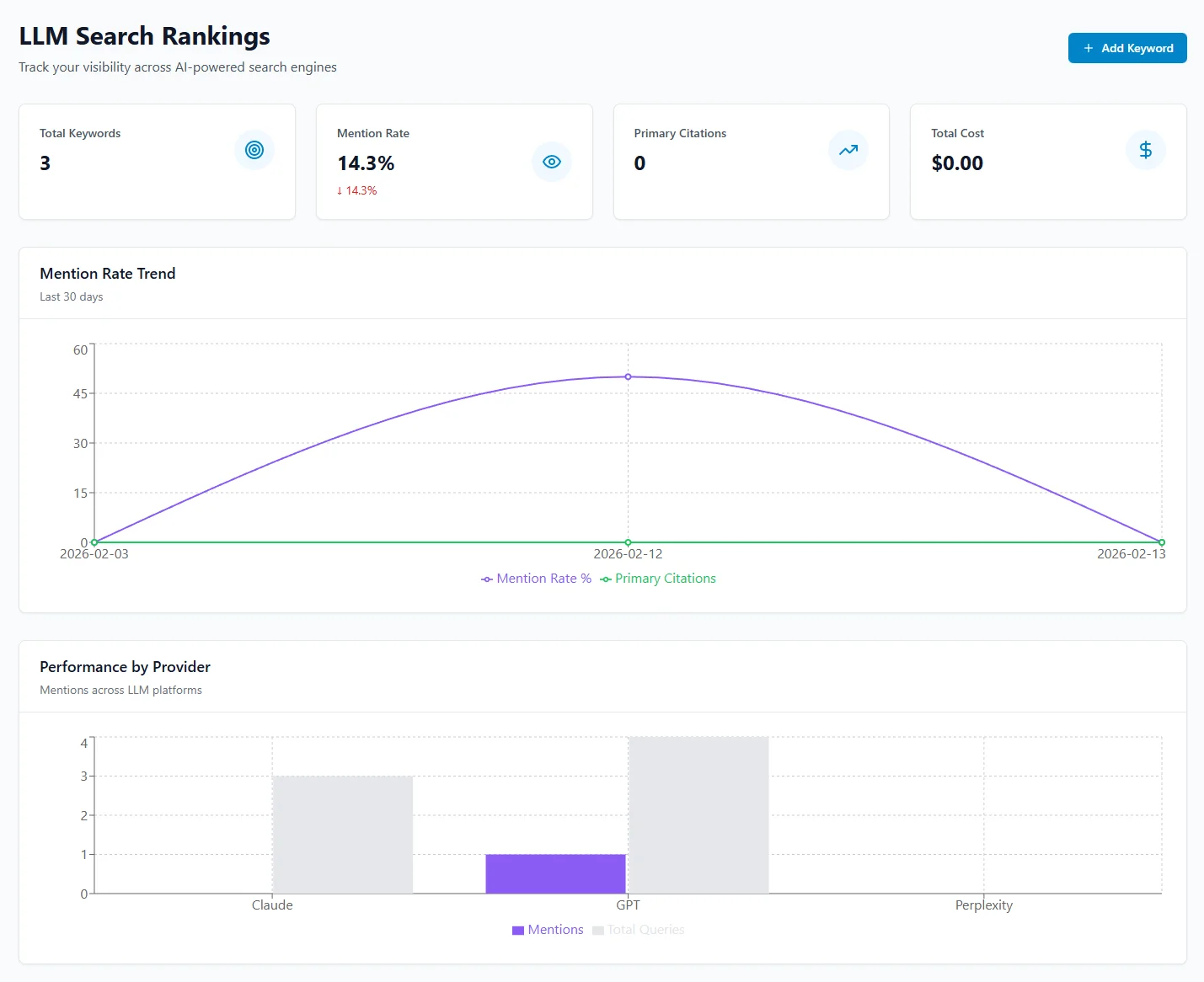Image resolution: width=1204 pixels, height=982 pixels.
Task: Click the Mention Rate Trend heading
Action: tap(108, 274)
